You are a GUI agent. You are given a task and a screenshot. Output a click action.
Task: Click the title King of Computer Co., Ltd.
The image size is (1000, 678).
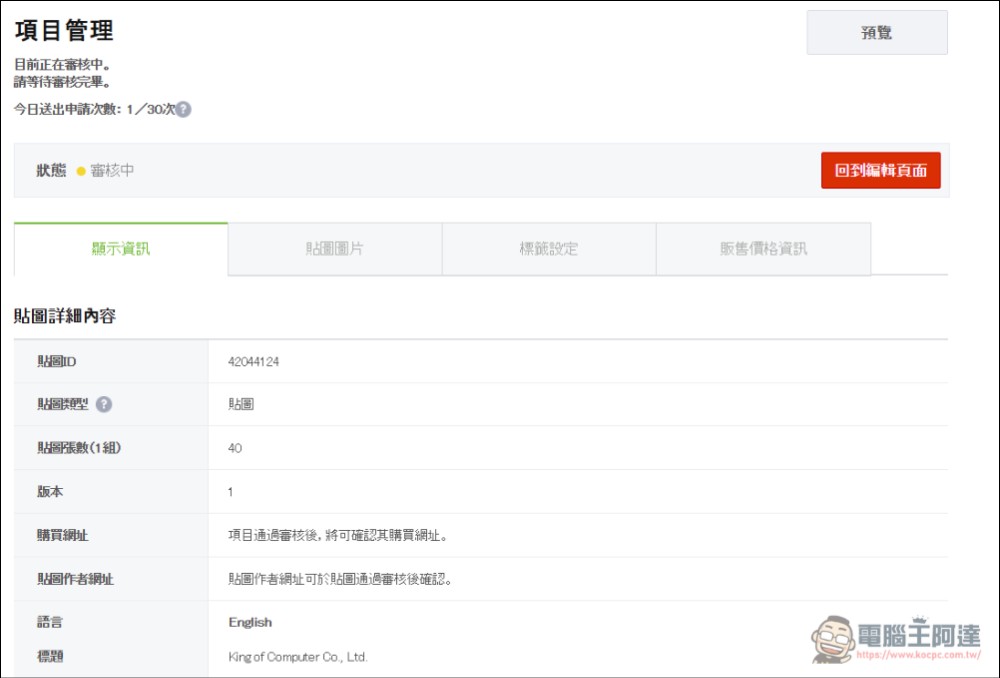click(297, 657)
